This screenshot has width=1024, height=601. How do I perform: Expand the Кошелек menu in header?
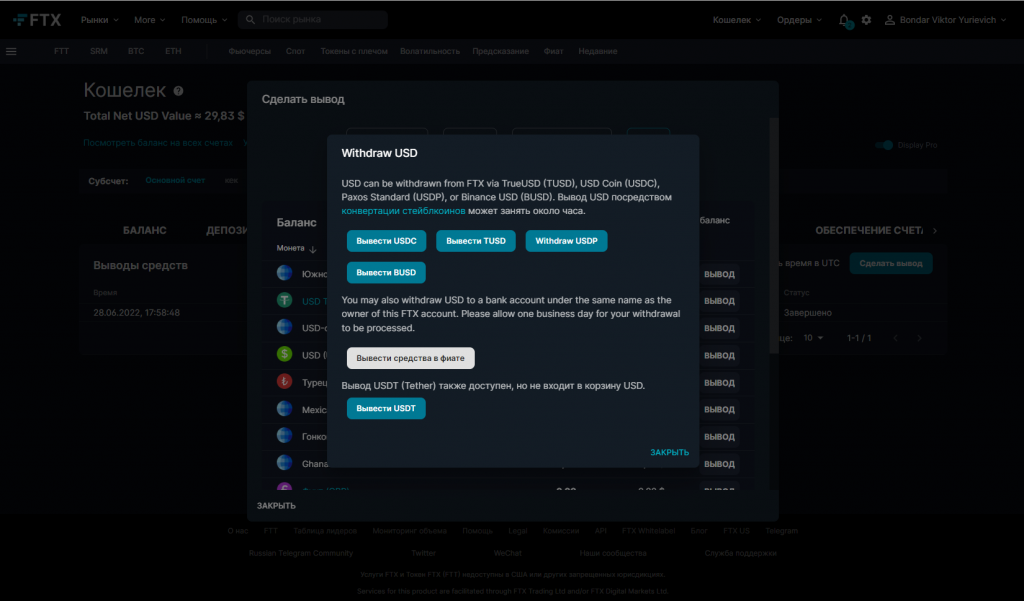click(737, 20)
